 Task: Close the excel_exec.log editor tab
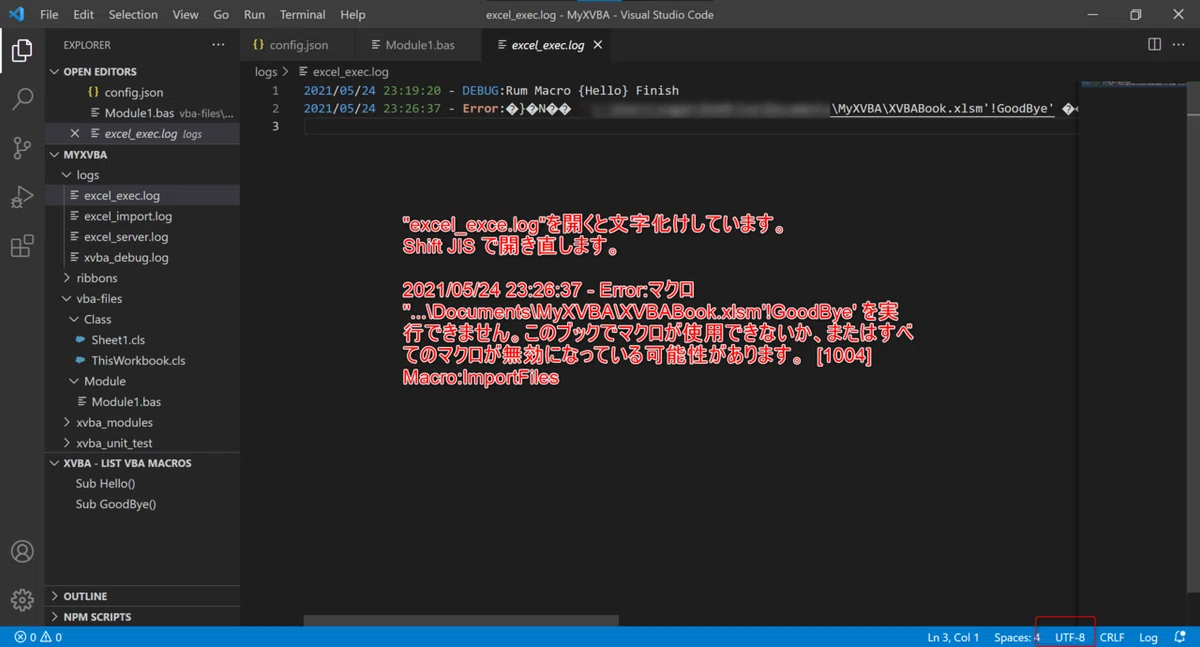point(598,45)
